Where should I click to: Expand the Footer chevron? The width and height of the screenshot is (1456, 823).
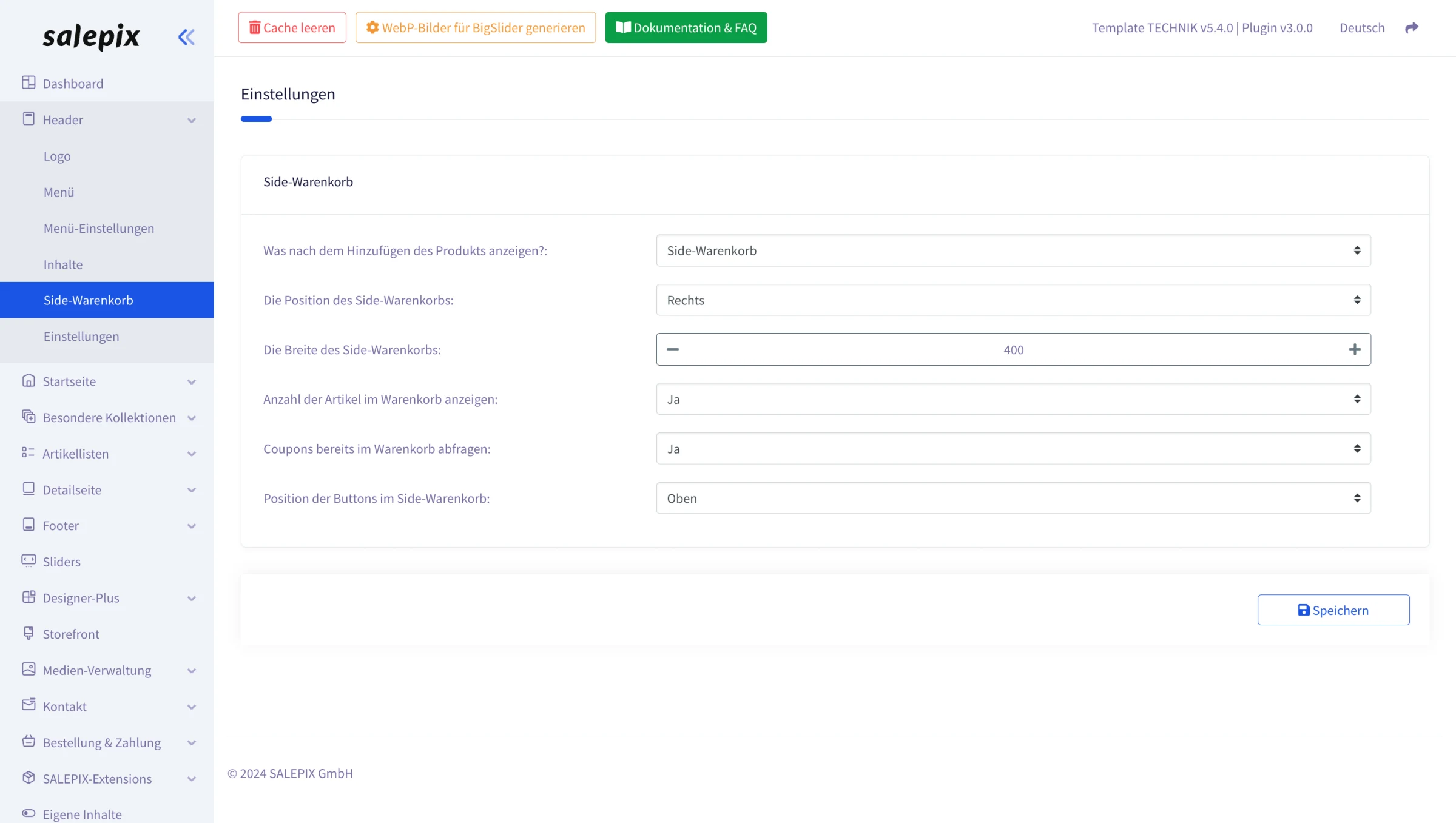192,526
